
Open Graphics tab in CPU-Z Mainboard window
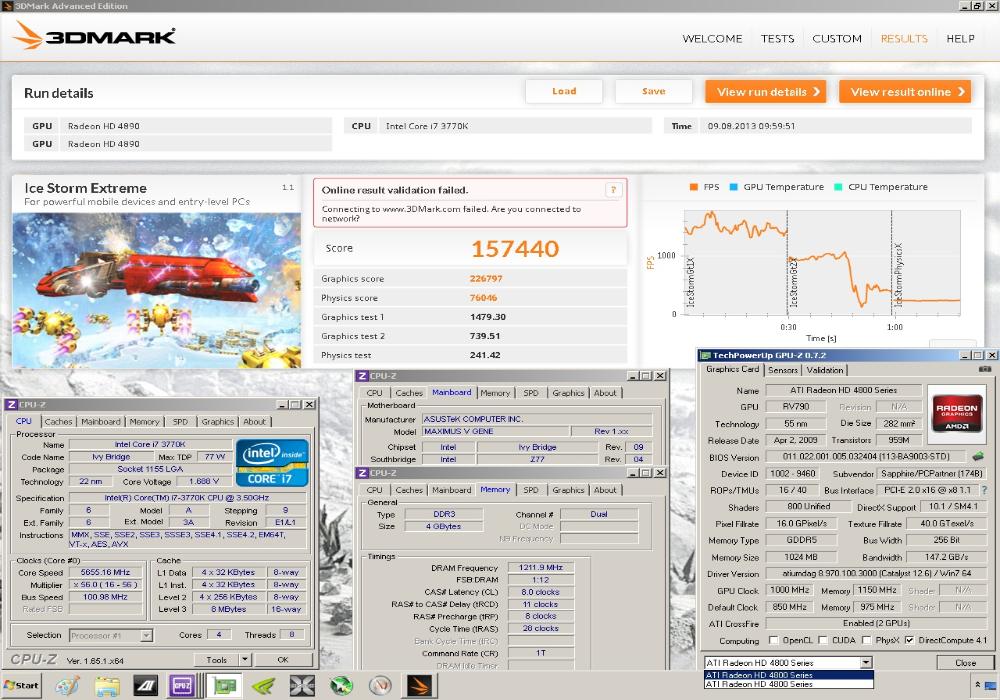coord(568,393)
